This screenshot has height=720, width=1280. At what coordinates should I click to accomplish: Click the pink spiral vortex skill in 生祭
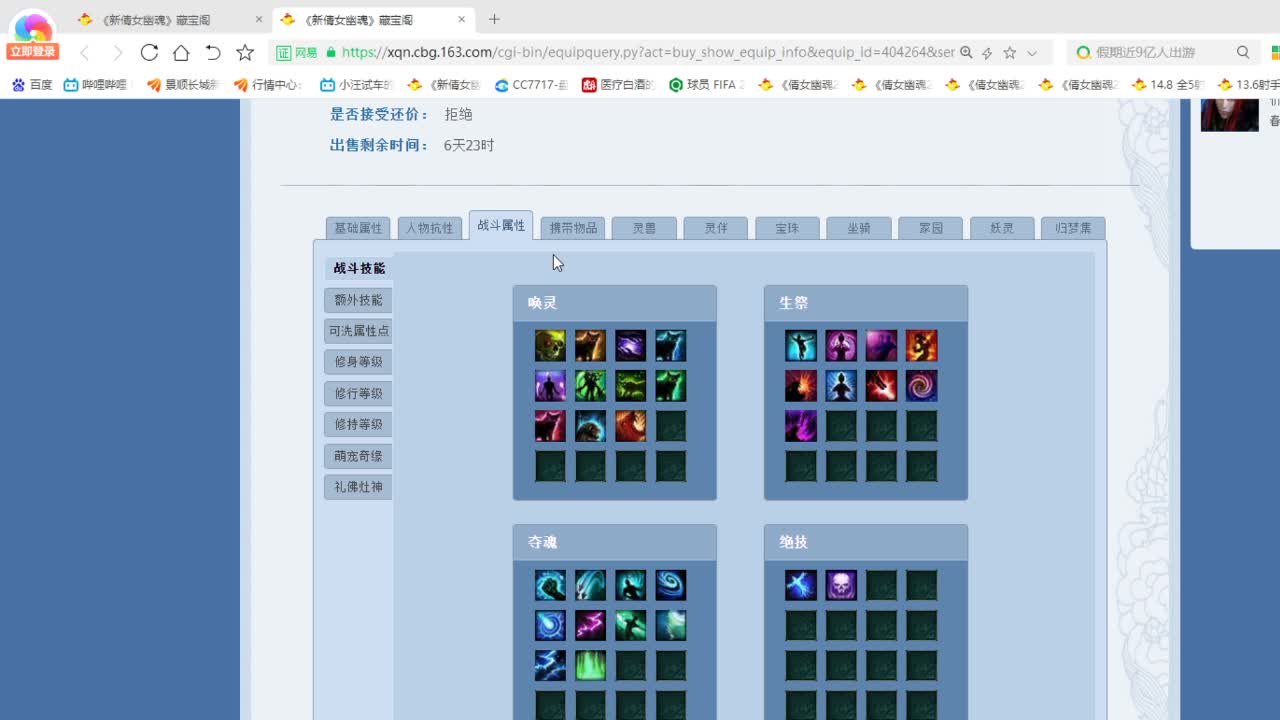(921, 386)
